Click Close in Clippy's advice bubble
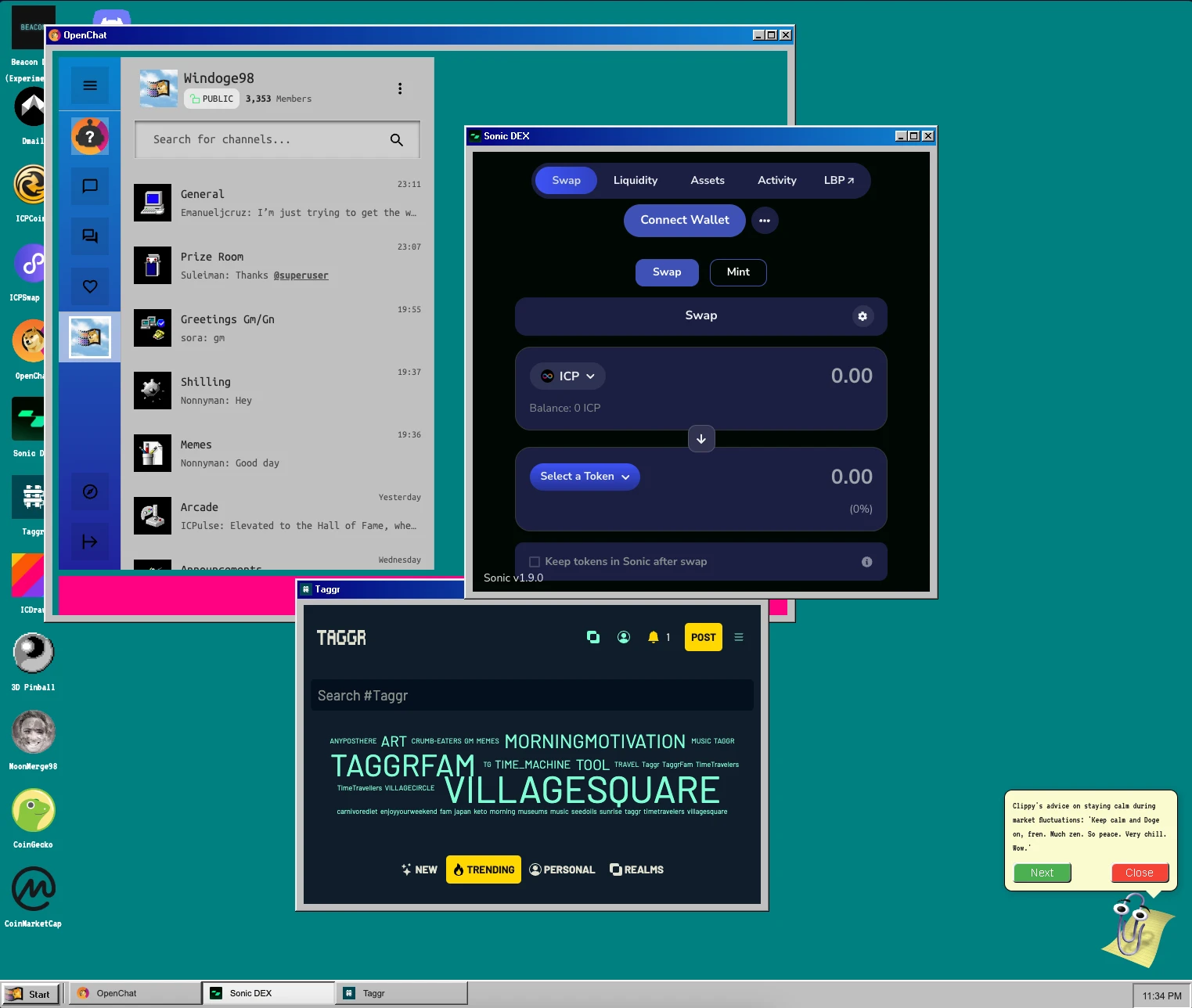 tap(1140, 873)
